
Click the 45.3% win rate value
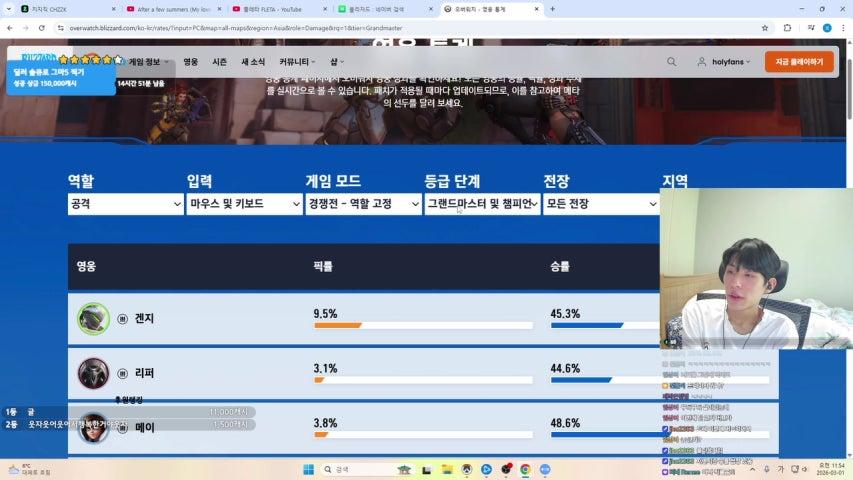click(x=565, y=313)
